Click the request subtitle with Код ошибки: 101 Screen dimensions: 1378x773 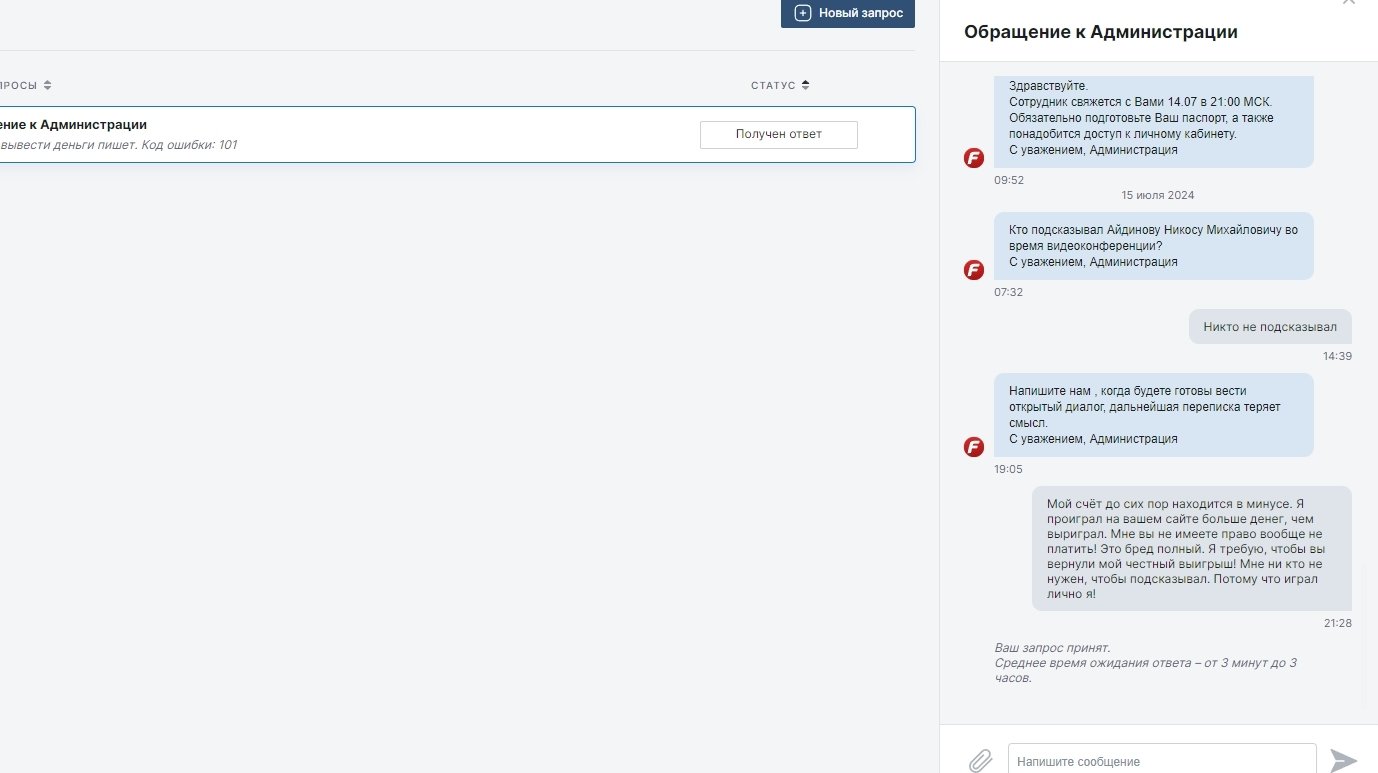120,145
